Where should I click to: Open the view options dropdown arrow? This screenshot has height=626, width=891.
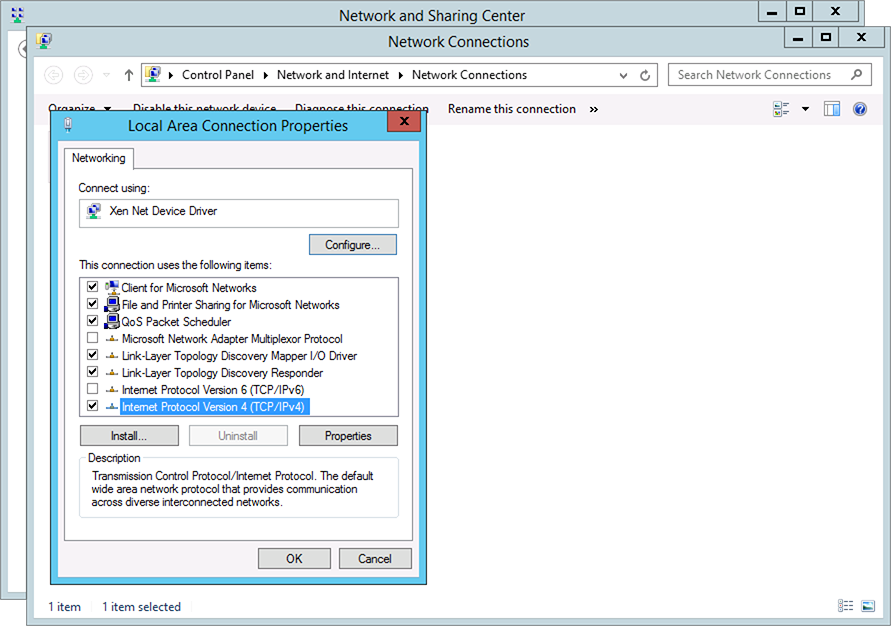(x=805, y=109)
